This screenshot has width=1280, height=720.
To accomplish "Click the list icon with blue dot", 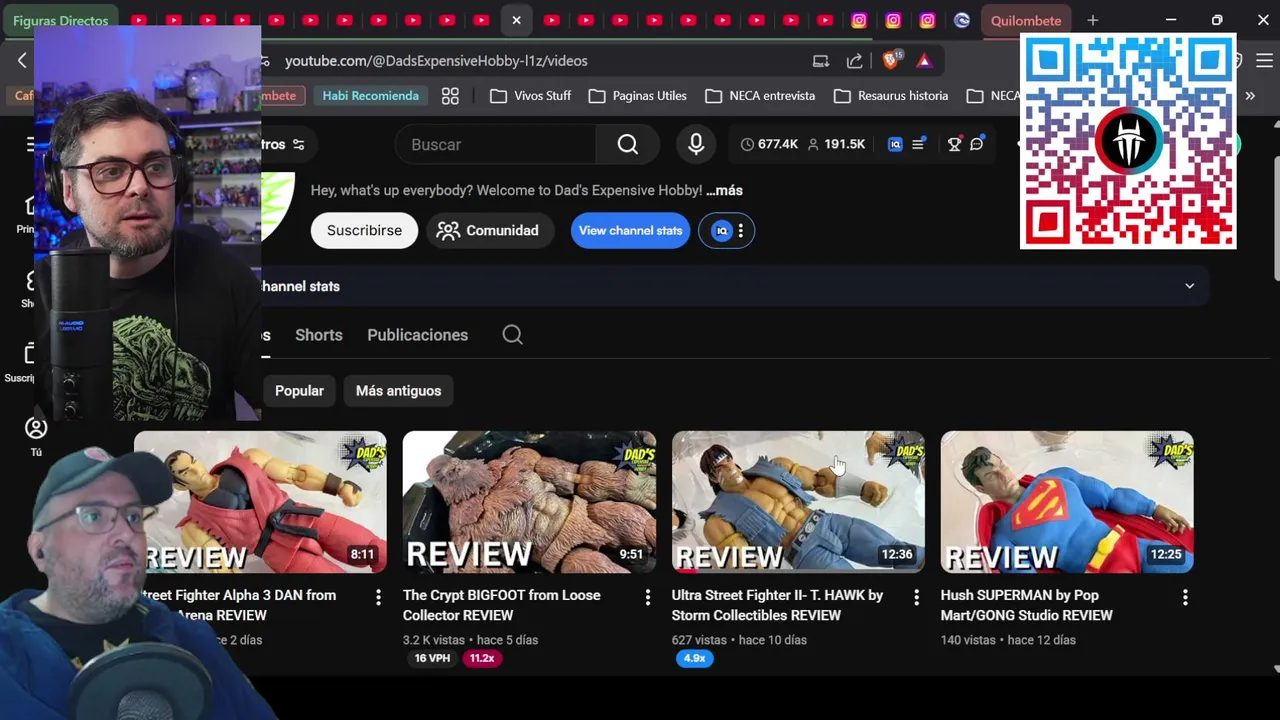I will [x=918, y=145].
